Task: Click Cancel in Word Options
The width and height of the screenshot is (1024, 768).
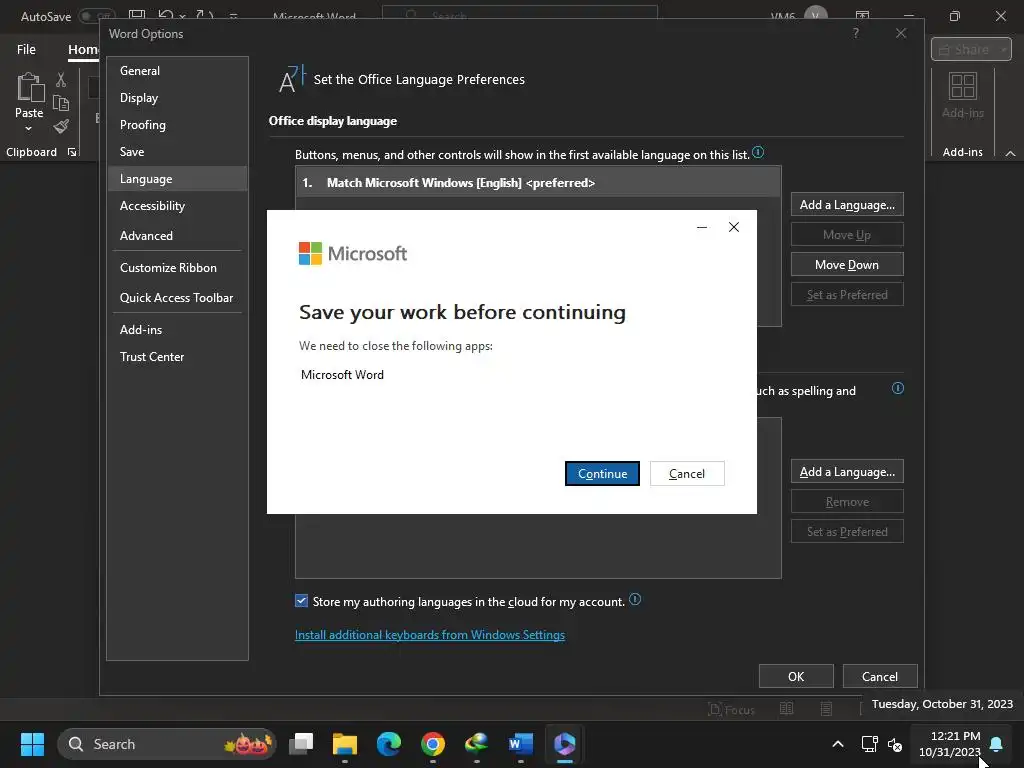Action: [x=880, y=677]
